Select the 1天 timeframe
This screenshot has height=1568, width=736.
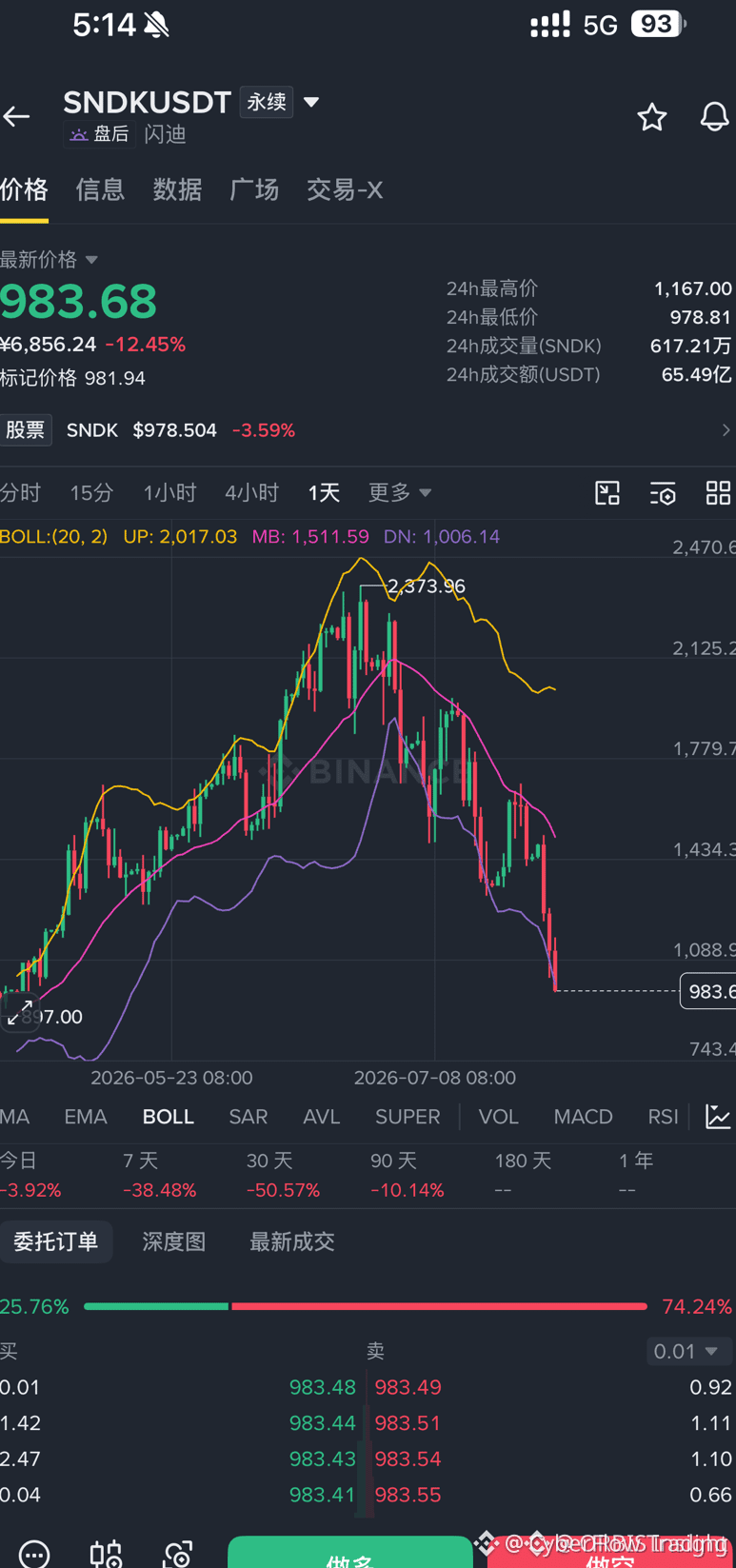tap(324, 492)
